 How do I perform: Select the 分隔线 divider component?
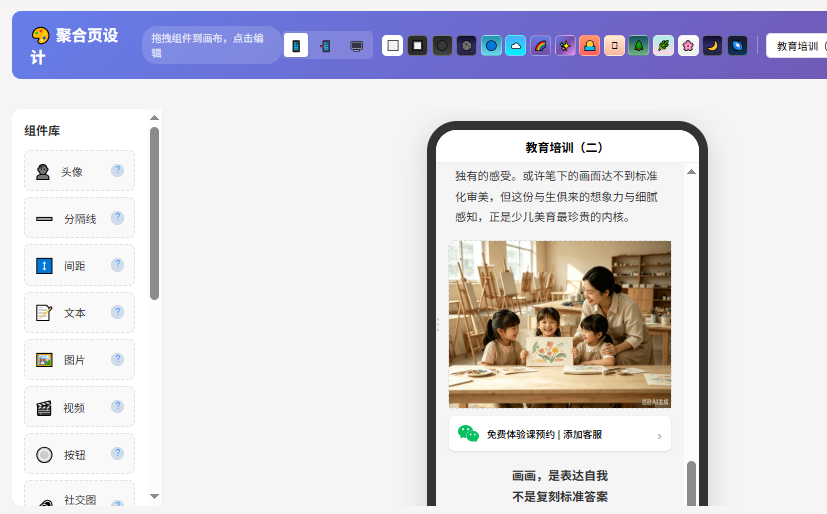click(x=79, y=218)
